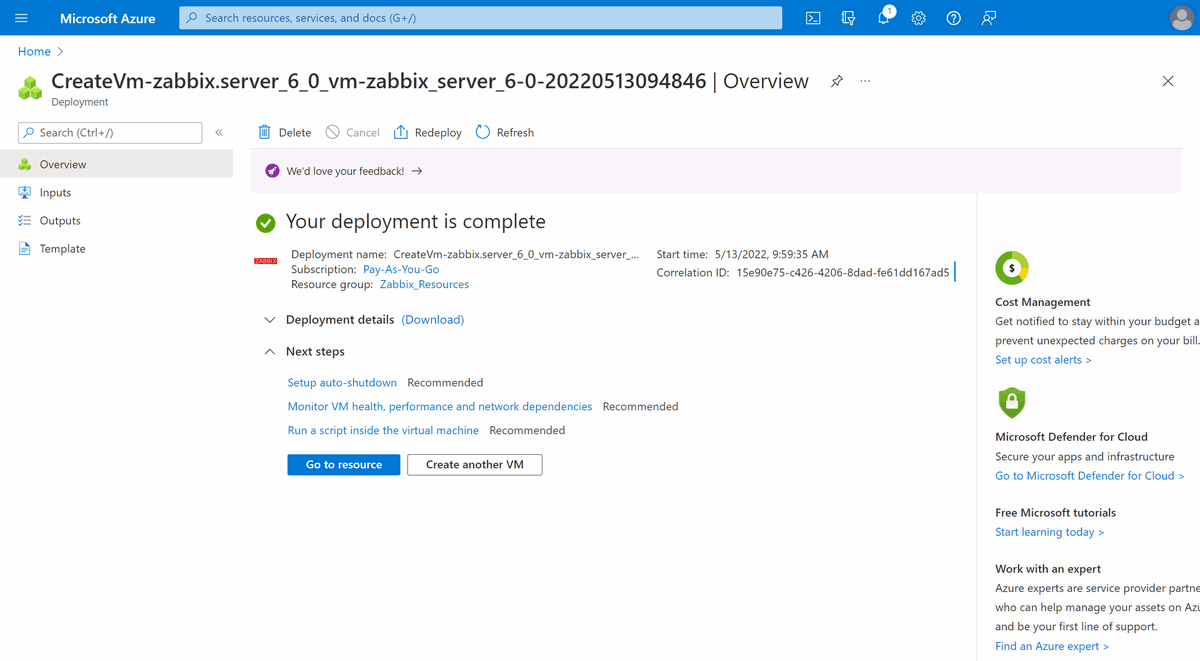
Task: Open Setup auto-shutdown link
Action: pos(342,383)
